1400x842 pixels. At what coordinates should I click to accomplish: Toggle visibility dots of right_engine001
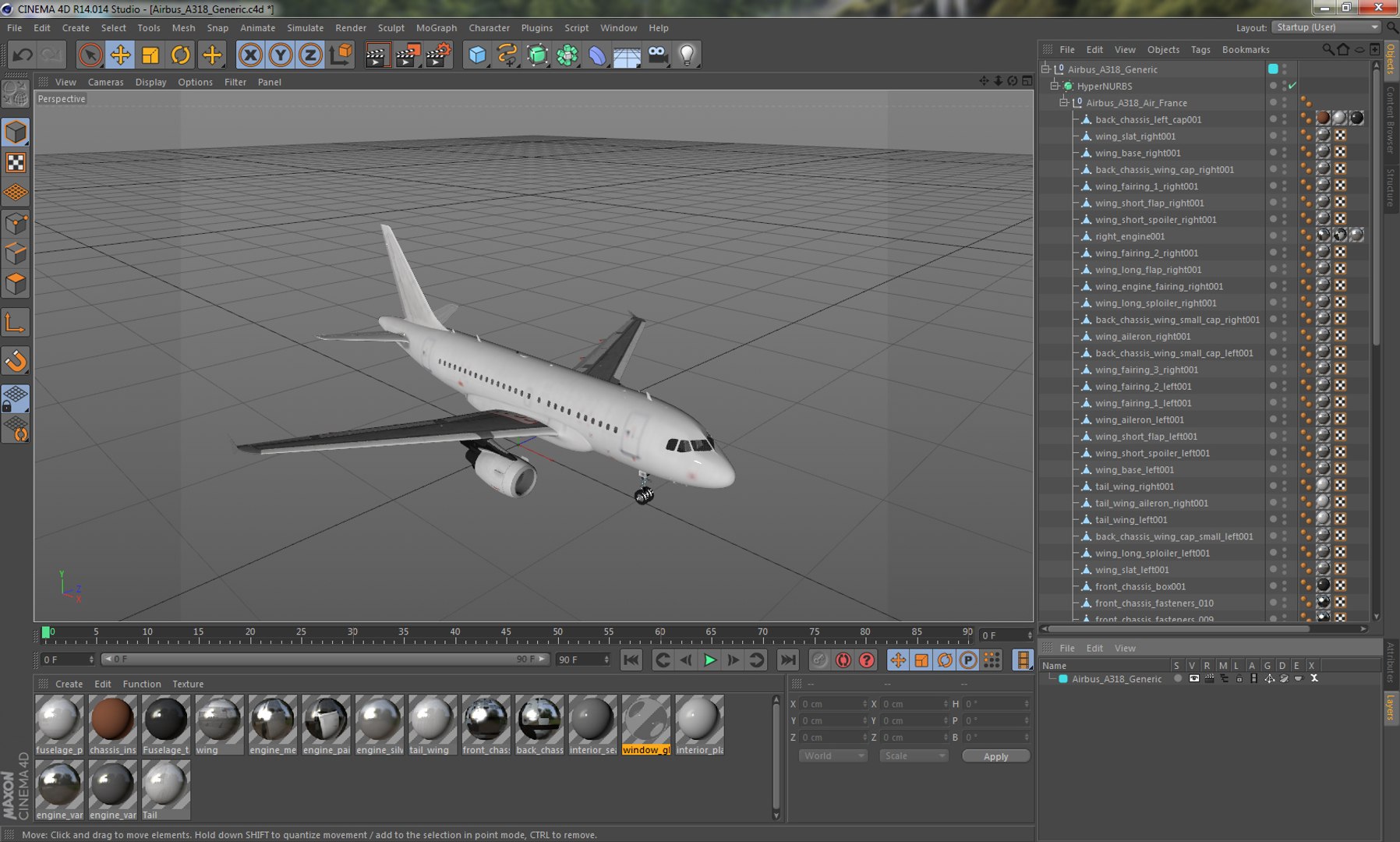(1285, 236)
